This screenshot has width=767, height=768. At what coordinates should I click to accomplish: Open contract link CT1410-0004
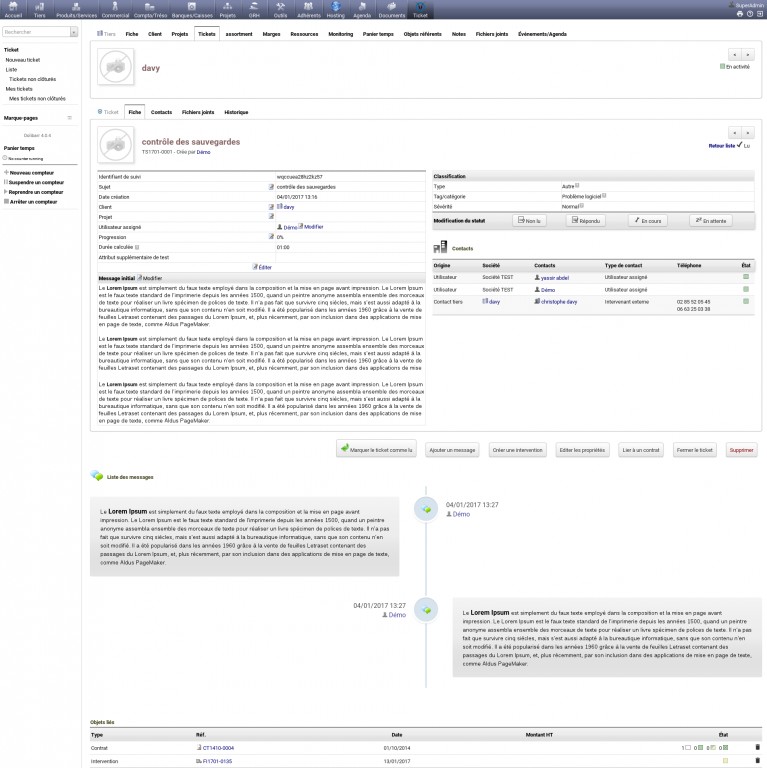click(218, 748)
